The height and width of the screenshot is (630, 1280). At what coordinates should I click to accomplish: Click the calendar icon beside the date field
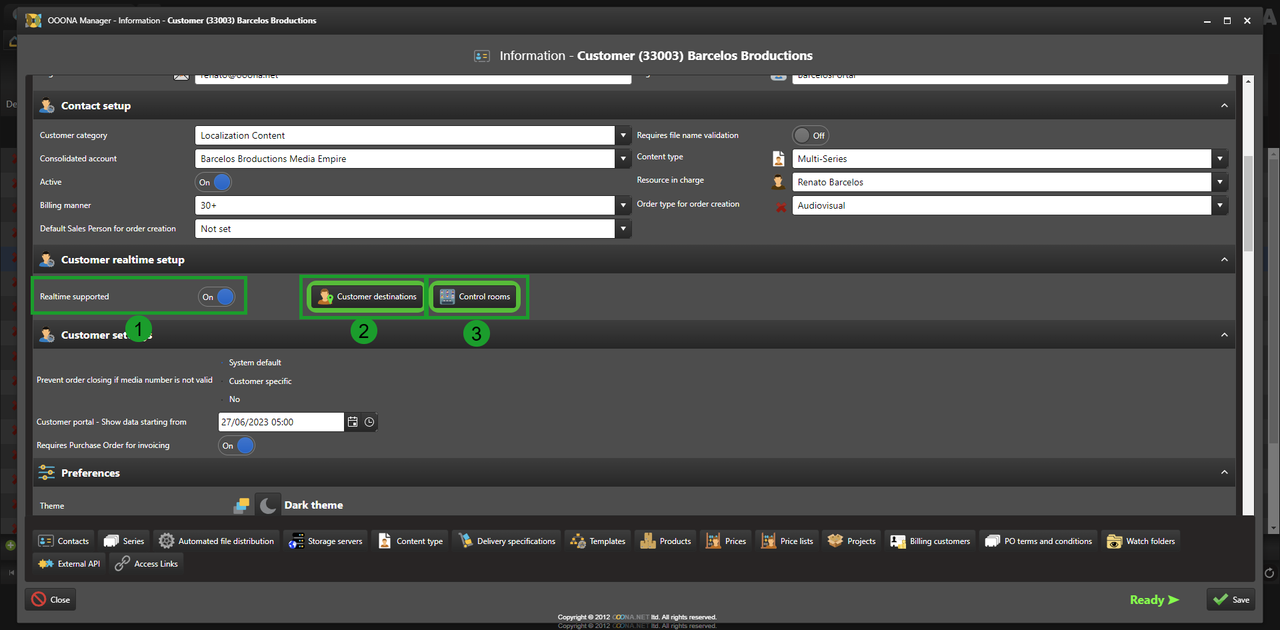pyautogui.click(x=352, y=422)
